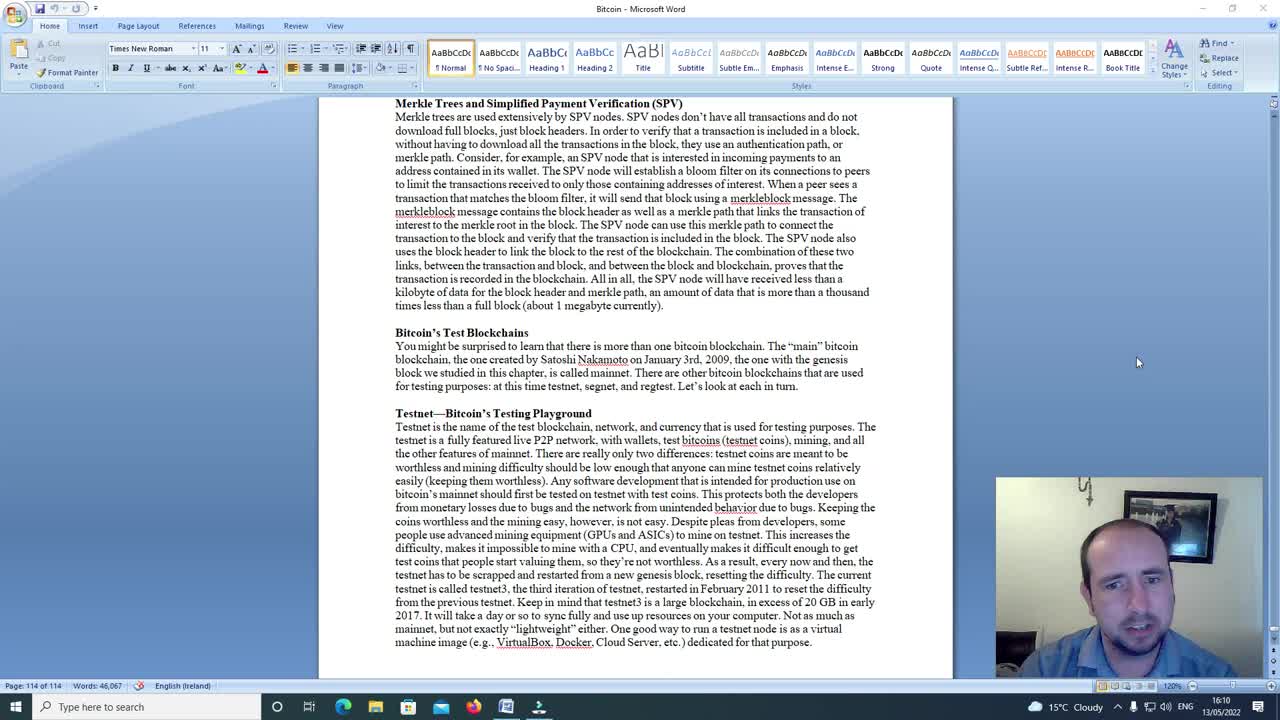Click the Paste button
Screen dimensions: 1280x720
[x=18, y=56]
